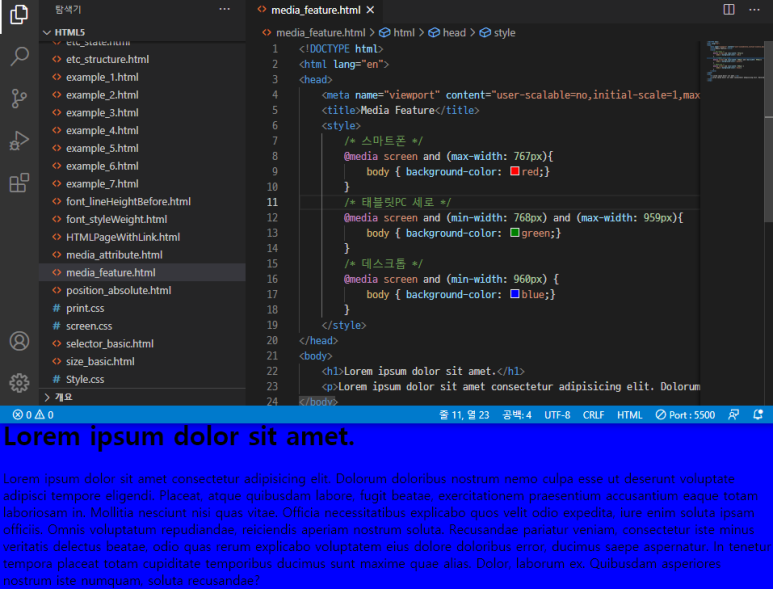Open media_attribute.html file

(x=142, y=255)
